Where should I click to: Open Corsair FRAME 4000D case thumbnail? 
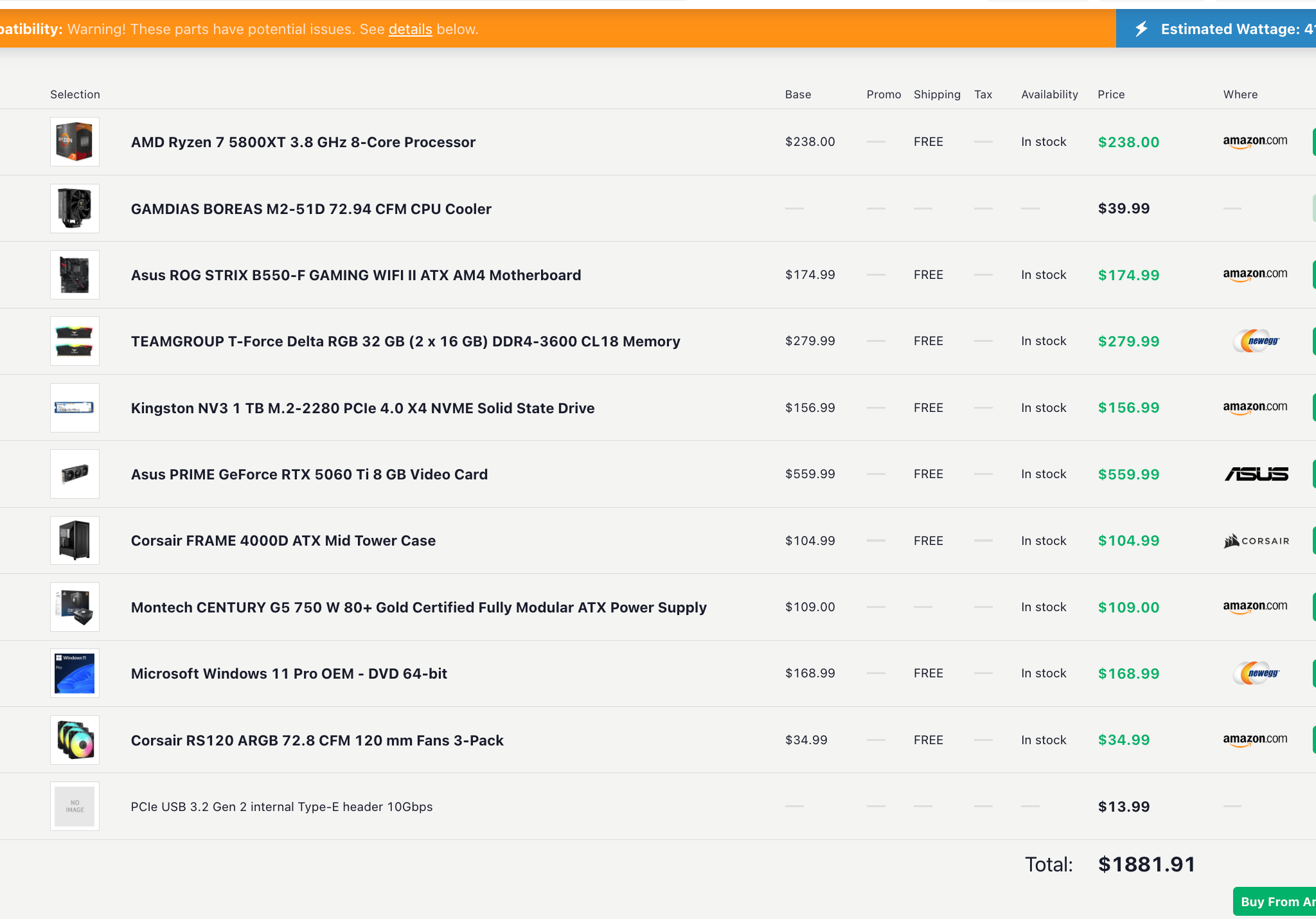pyautogui.click(x=75, y=540)
